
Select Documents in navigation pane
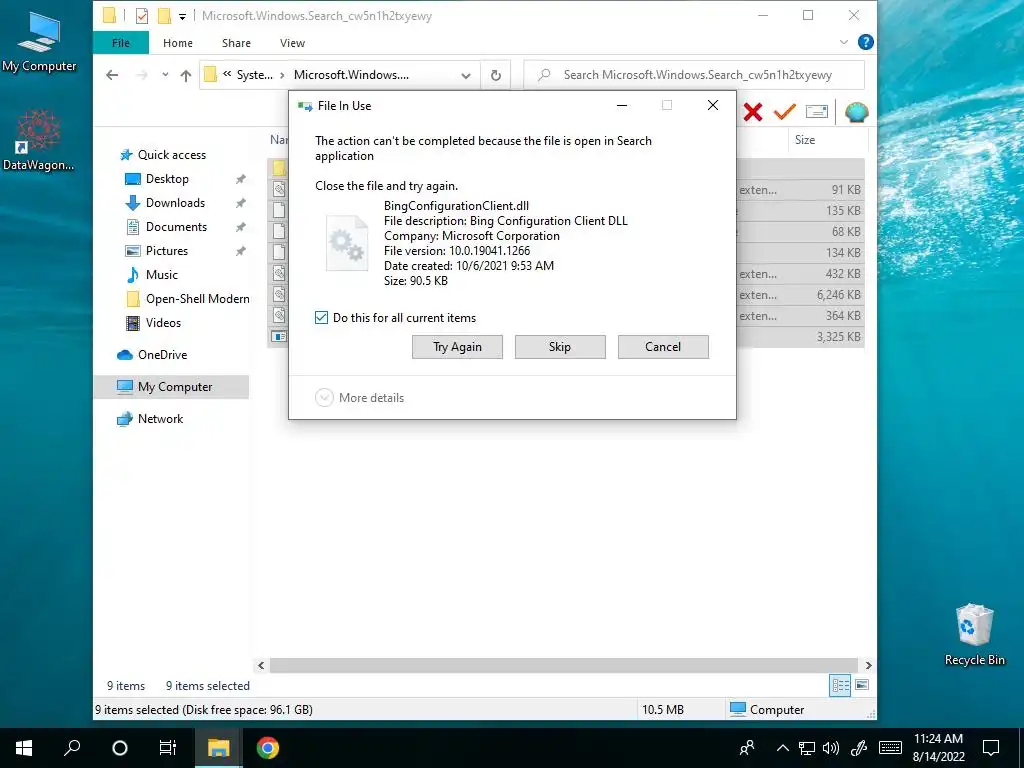pos(176,227)
